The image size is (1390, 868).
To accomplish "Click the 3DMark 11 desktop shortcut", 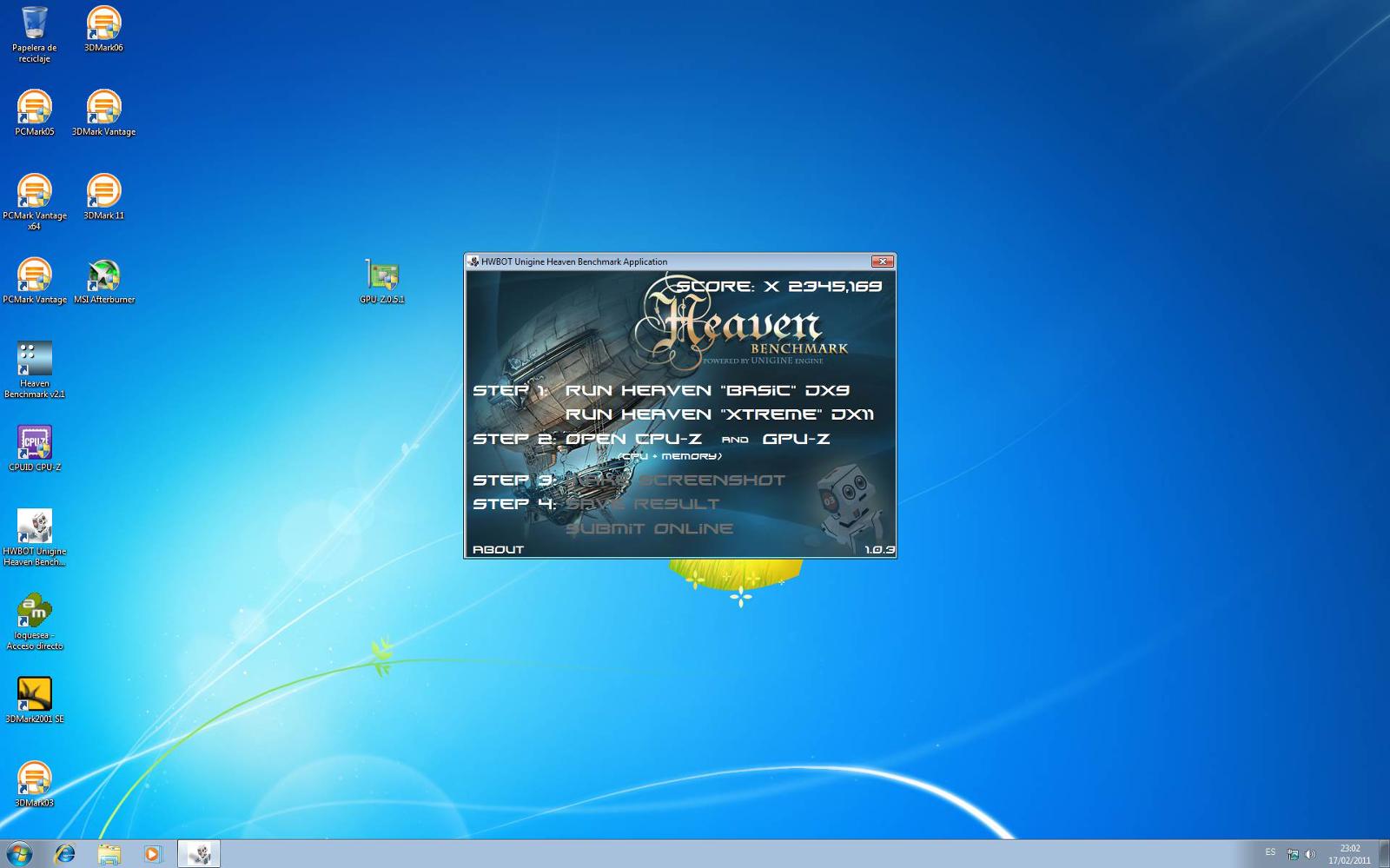I will tap(103, 197).
